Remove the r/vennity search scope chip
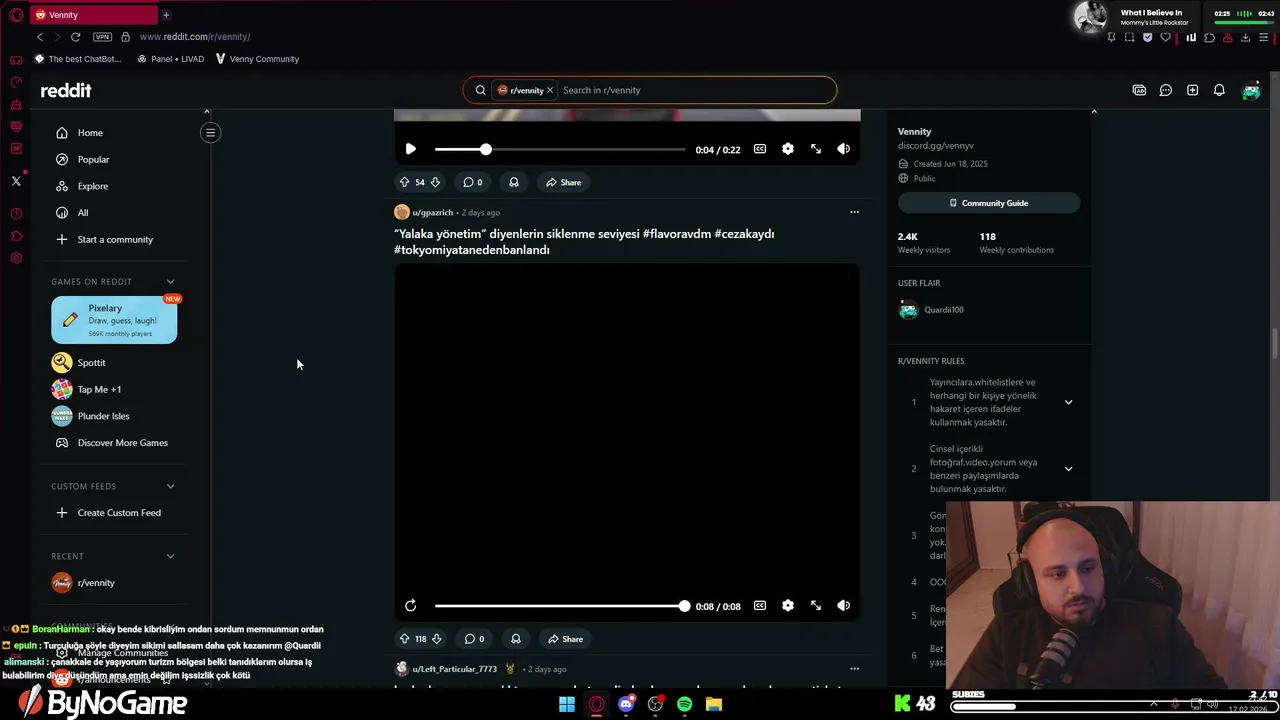Screen dimensions: 1280x720 point(549,90)
